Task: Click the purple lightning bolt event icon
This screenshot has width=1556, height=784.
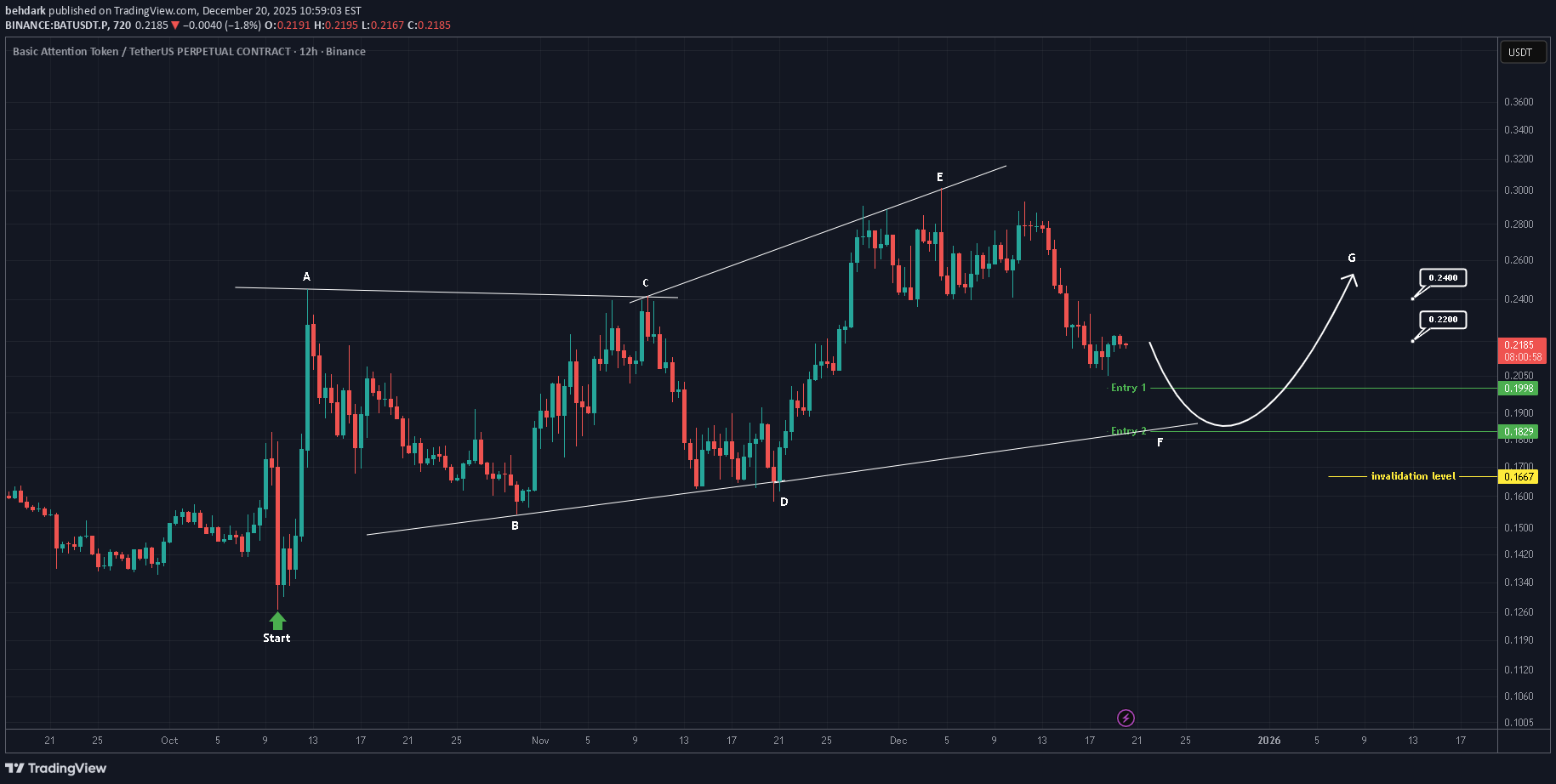Action: tap(1126, 719)
